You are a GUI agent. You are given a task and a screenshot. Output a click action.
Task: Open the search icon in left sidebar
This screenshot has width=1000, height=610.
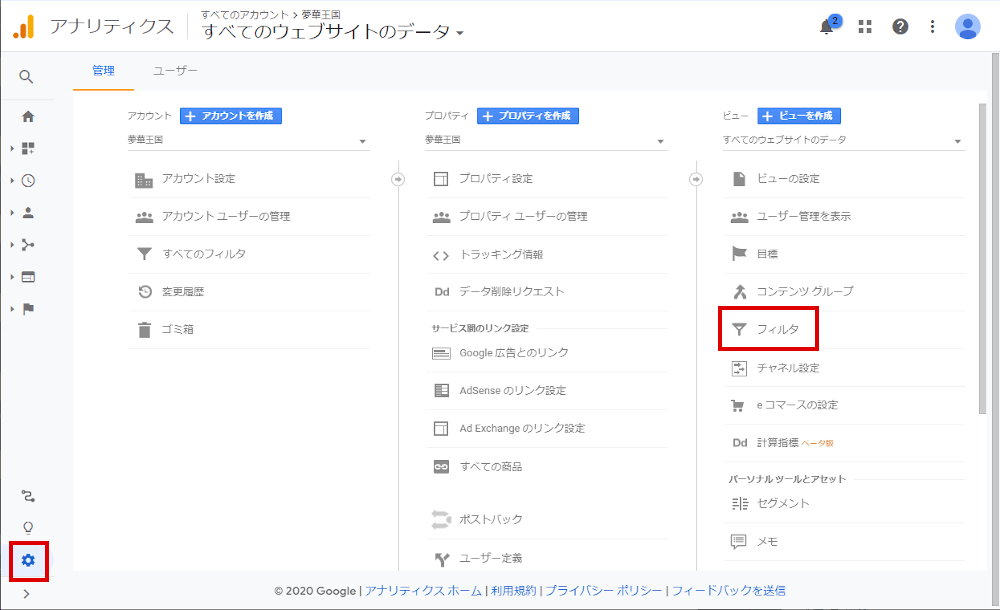point(26,77)
